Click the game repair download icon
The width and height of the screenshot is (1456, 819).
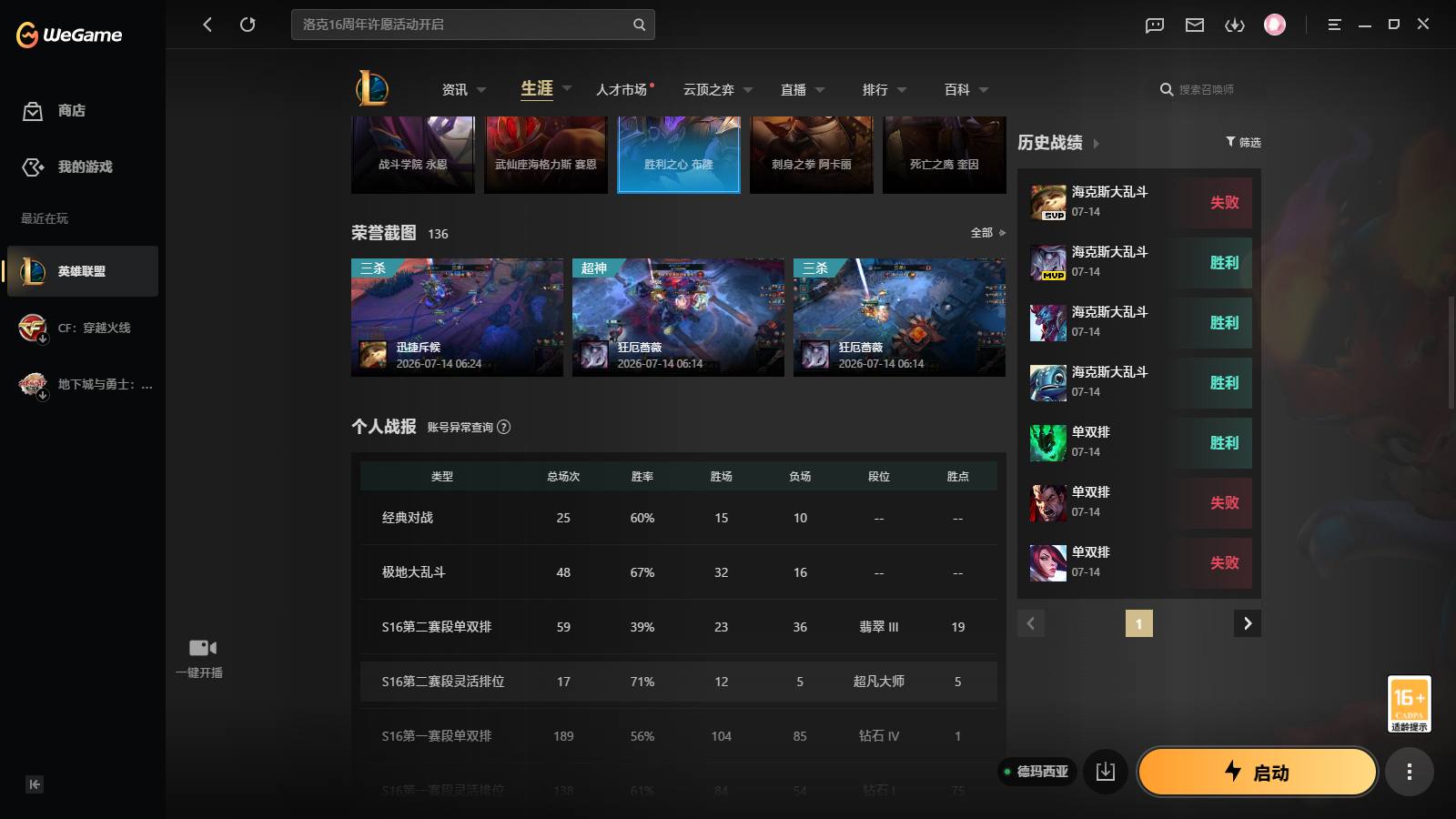point(1106,772)
